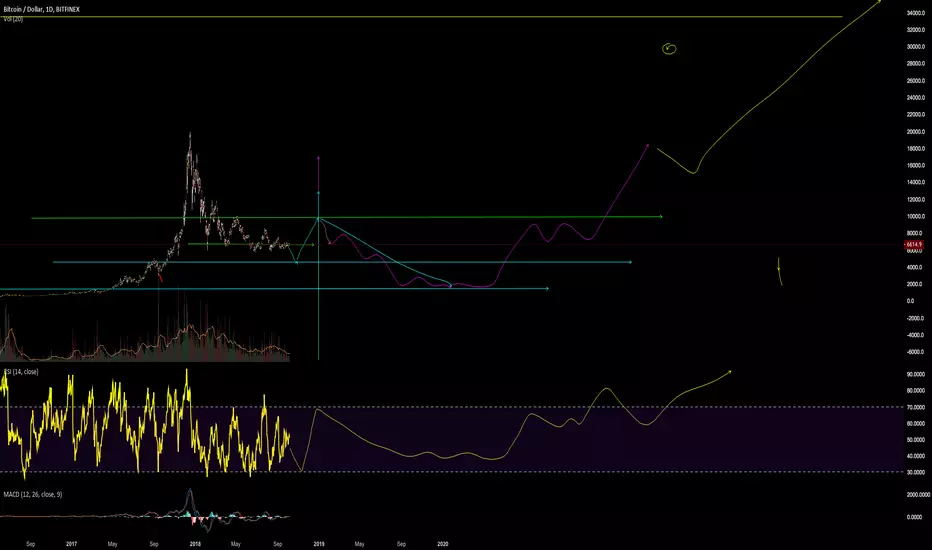
Task: Click the 8000.0 price axis label
Action: point(914,234)
